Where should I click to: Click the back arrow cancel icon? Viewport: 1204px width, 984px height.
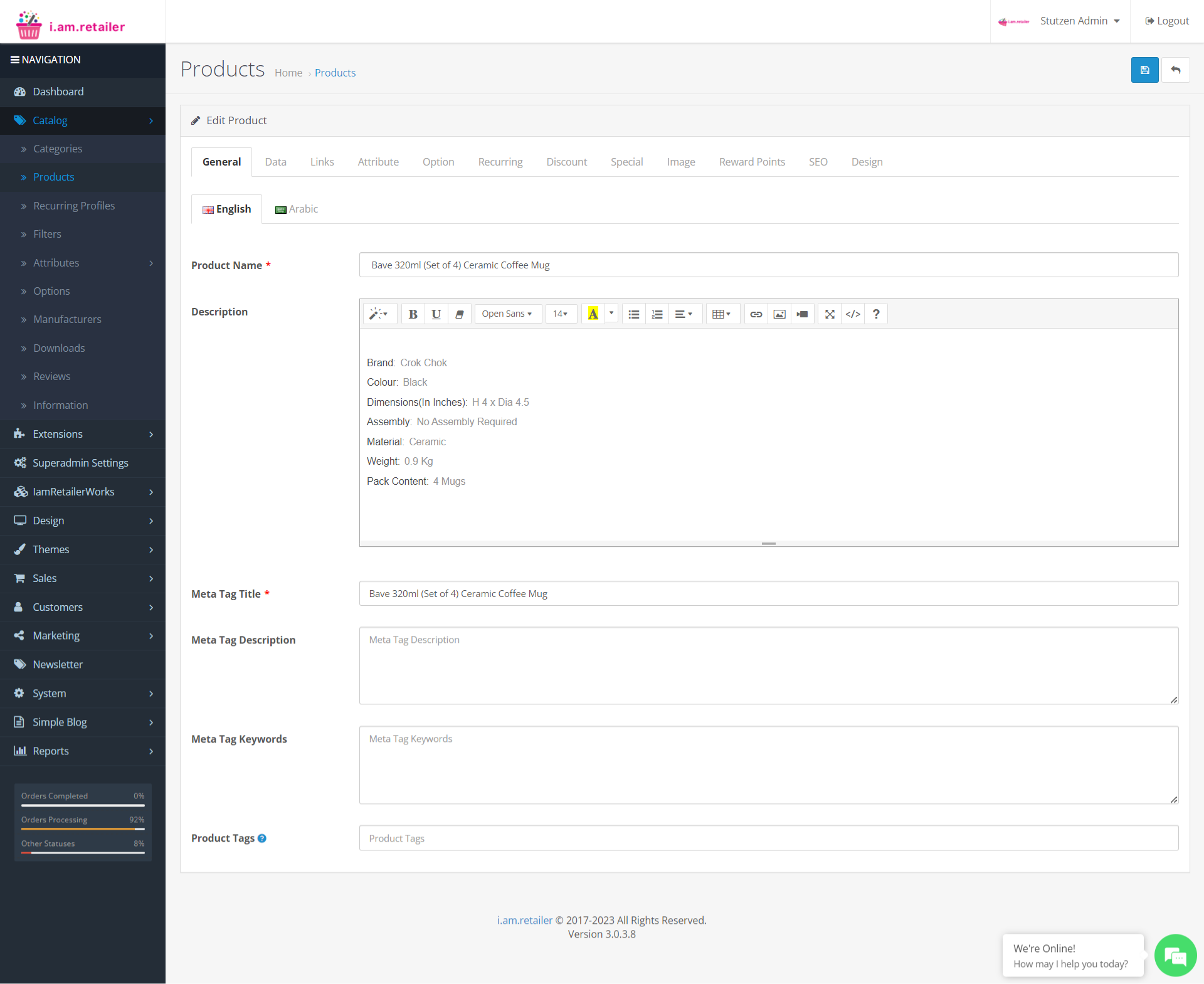[x=1175, y=70]
